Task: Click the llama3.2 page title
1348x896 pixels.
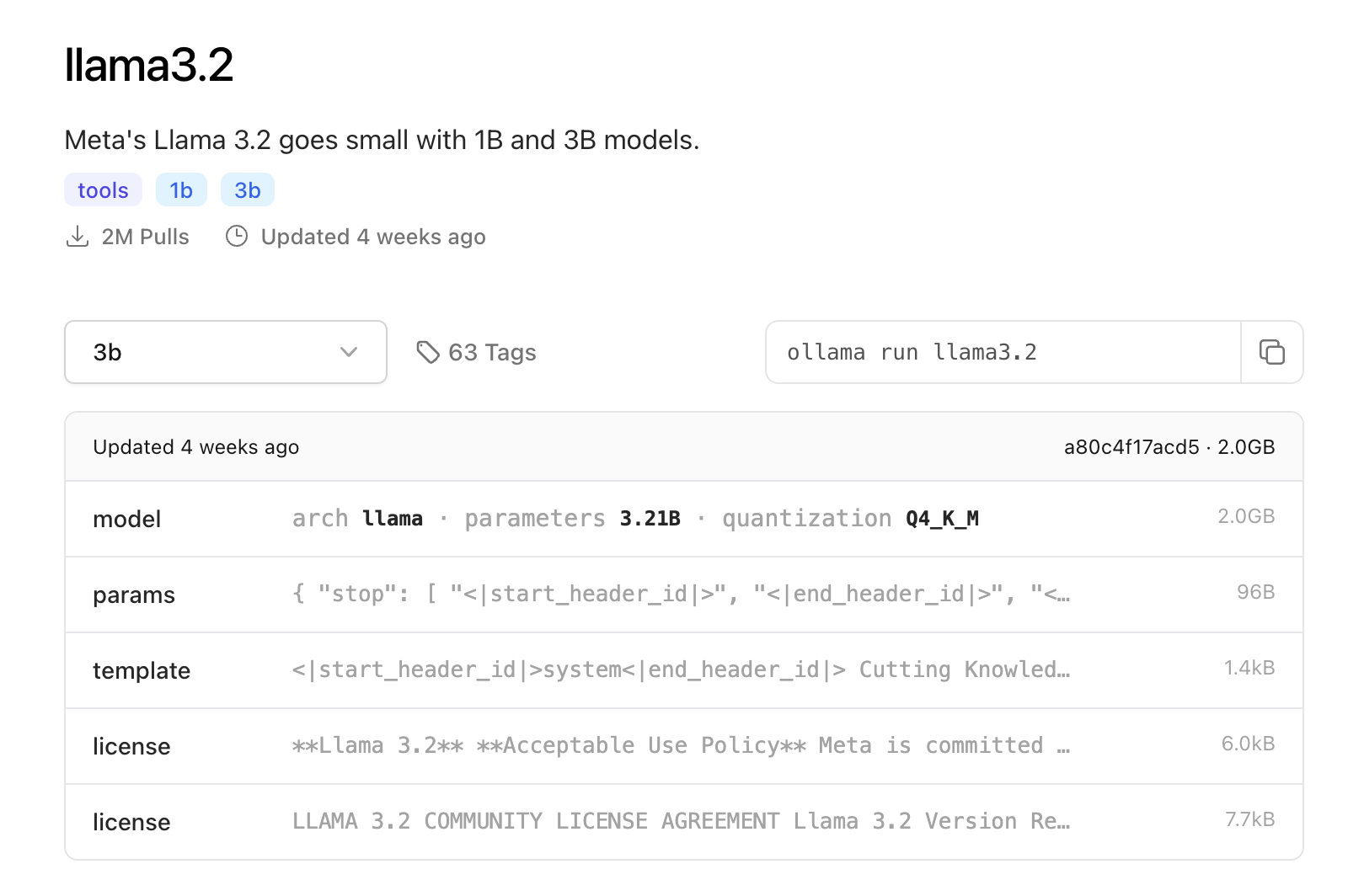Action: (x=149, y=65)
